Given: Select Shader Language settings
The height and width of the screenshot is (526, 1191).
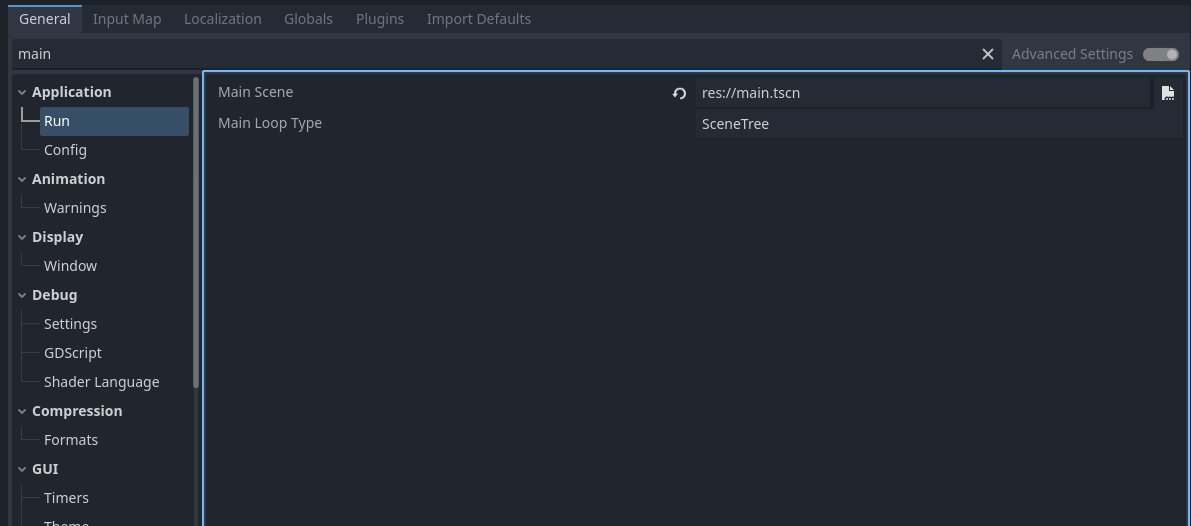Looking at the screenshot, I should (x=102, y=383).
